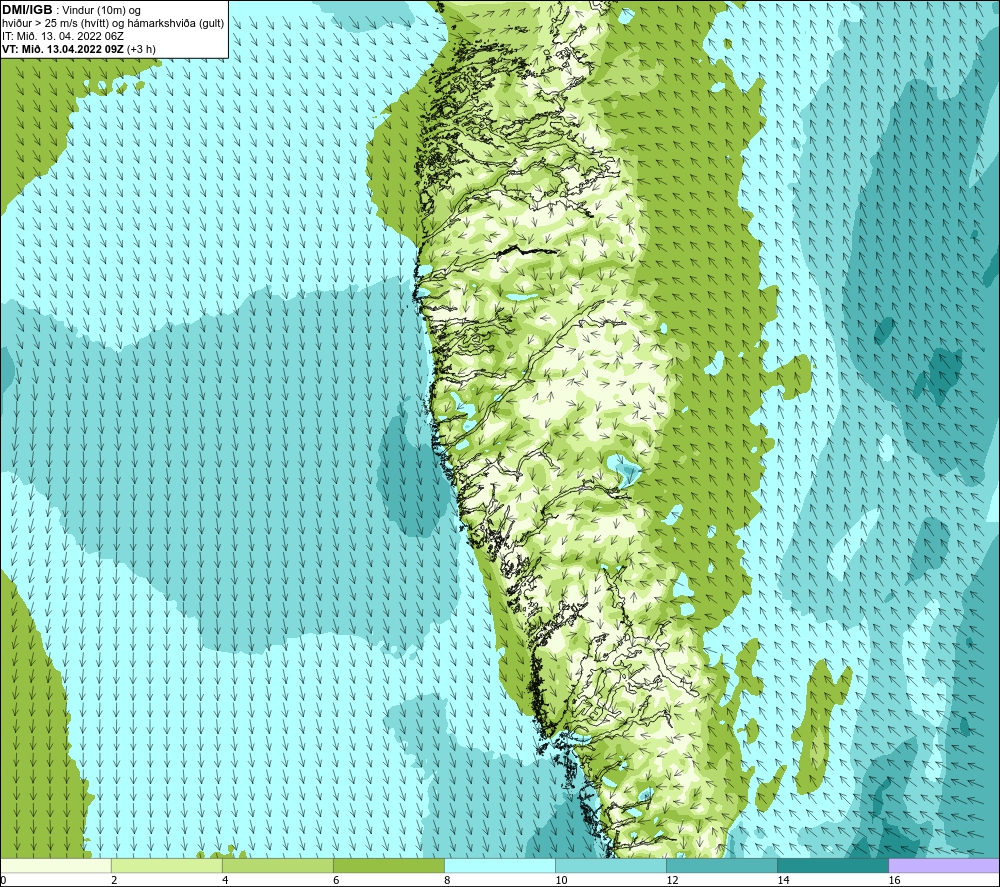Click the olive green 6–8 m/s legend swatch
Screen dimensions: 1000x887
pos(388,865)
